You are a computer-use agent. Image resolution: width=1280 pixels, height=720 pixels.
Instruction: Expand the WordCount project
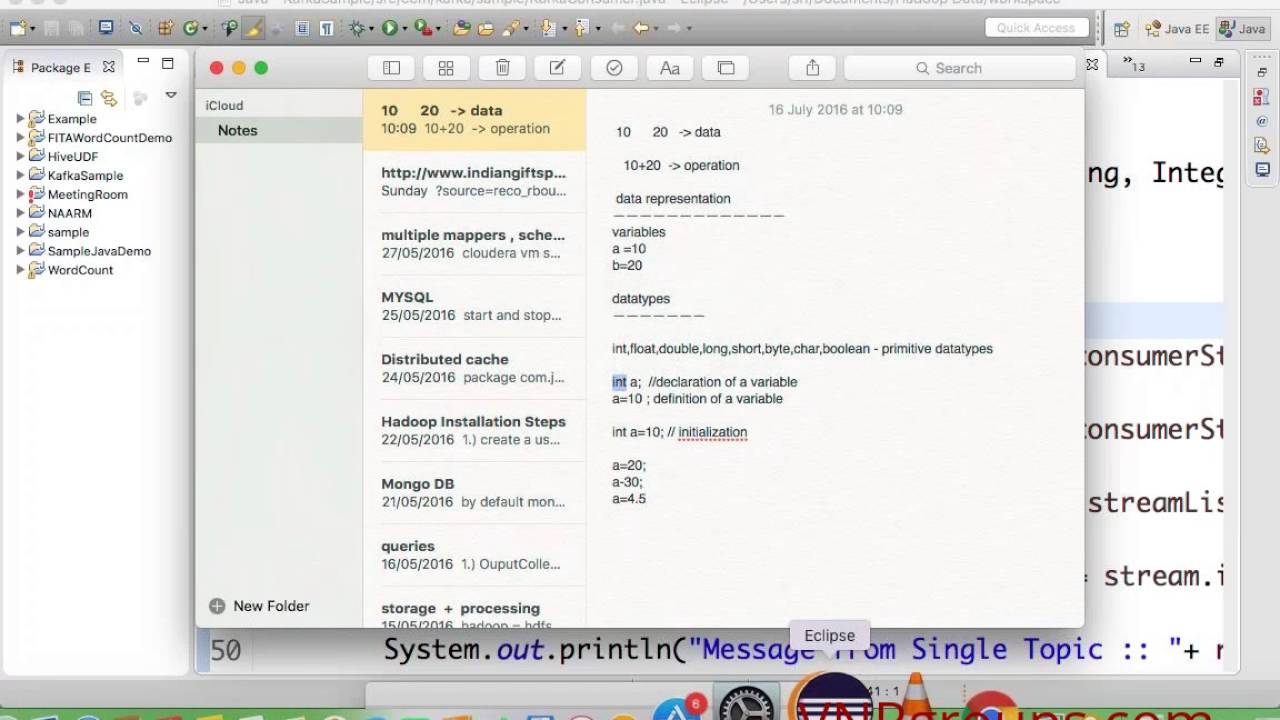20,270
